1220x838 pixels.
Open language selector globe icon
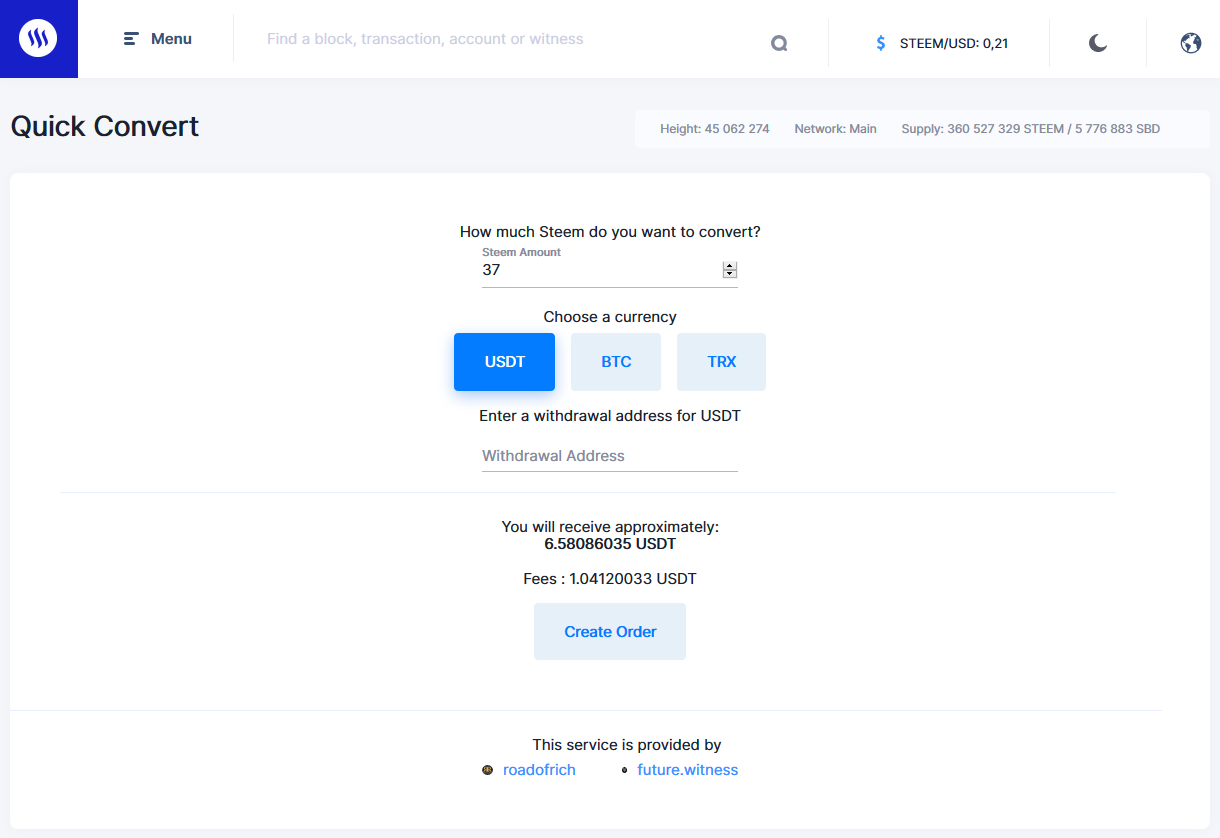click(1190, 43)
